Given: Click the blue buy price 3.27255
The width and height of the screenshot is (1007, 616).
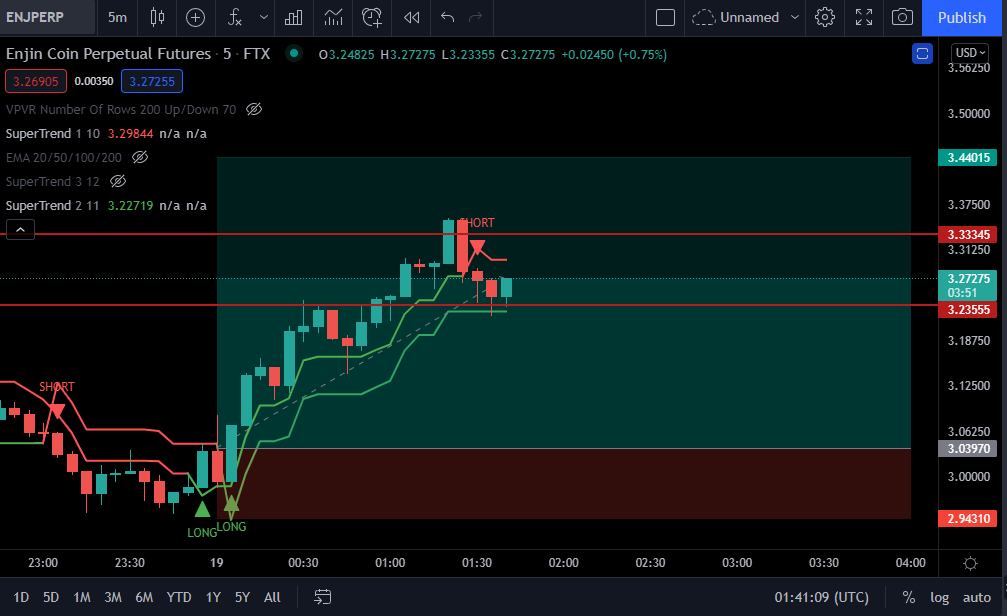Looking at the screenshot, I should point(152,81).
